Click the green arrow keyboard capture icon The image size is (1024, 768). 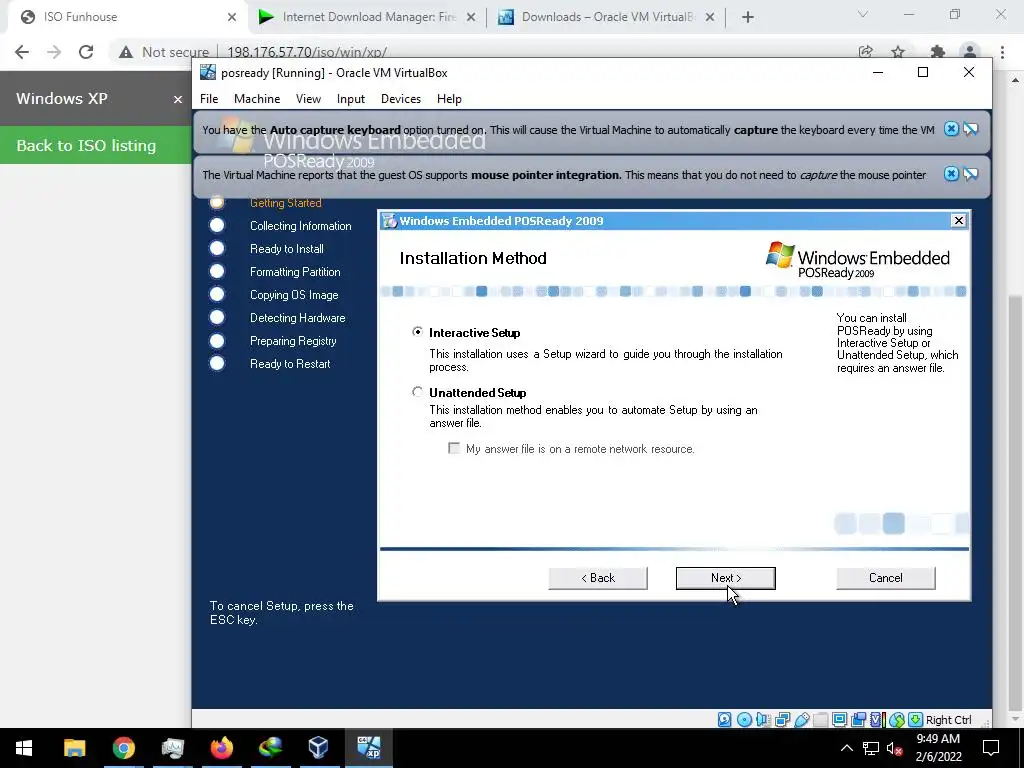click(916, 720)
